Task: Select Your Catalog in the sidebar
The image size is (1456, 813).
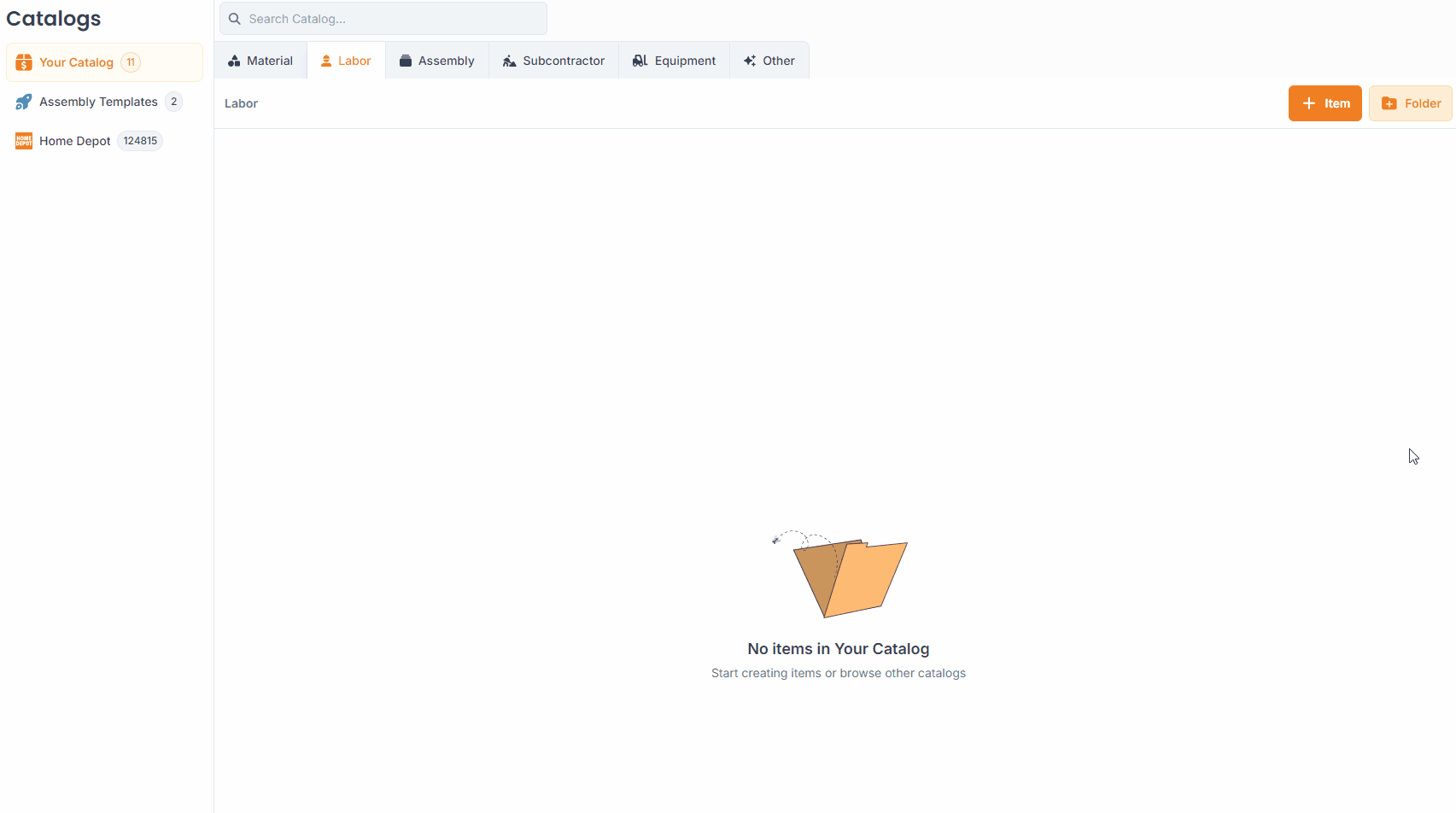Action: point(77,61)
